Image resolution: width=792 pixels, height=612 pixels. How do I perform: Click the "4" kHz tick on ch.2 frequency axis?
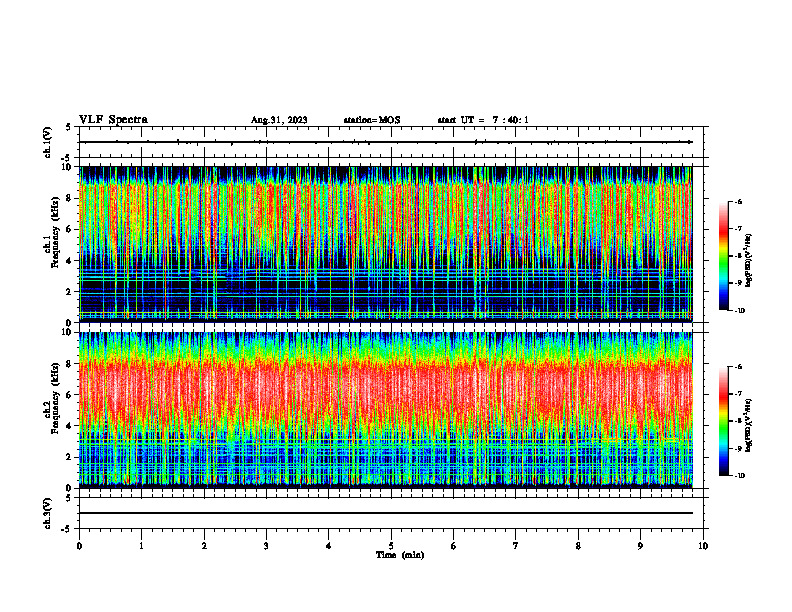point(70,426)
